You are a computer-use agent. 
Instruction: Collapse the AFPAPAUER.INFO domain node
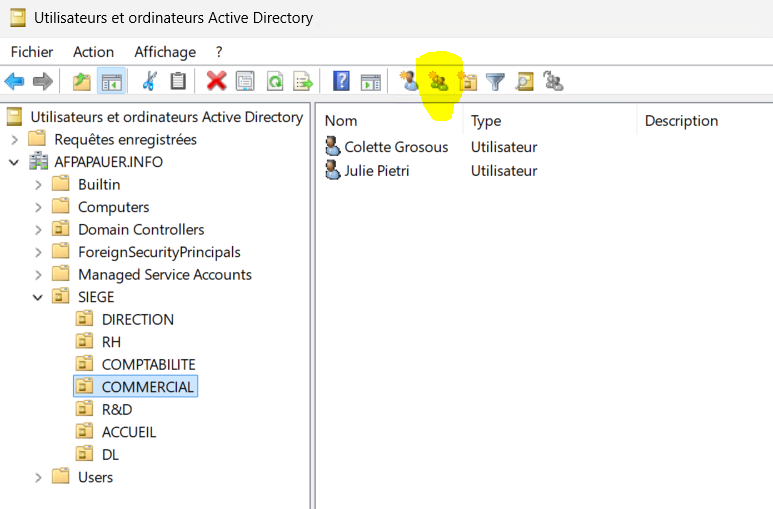point(15,162)
